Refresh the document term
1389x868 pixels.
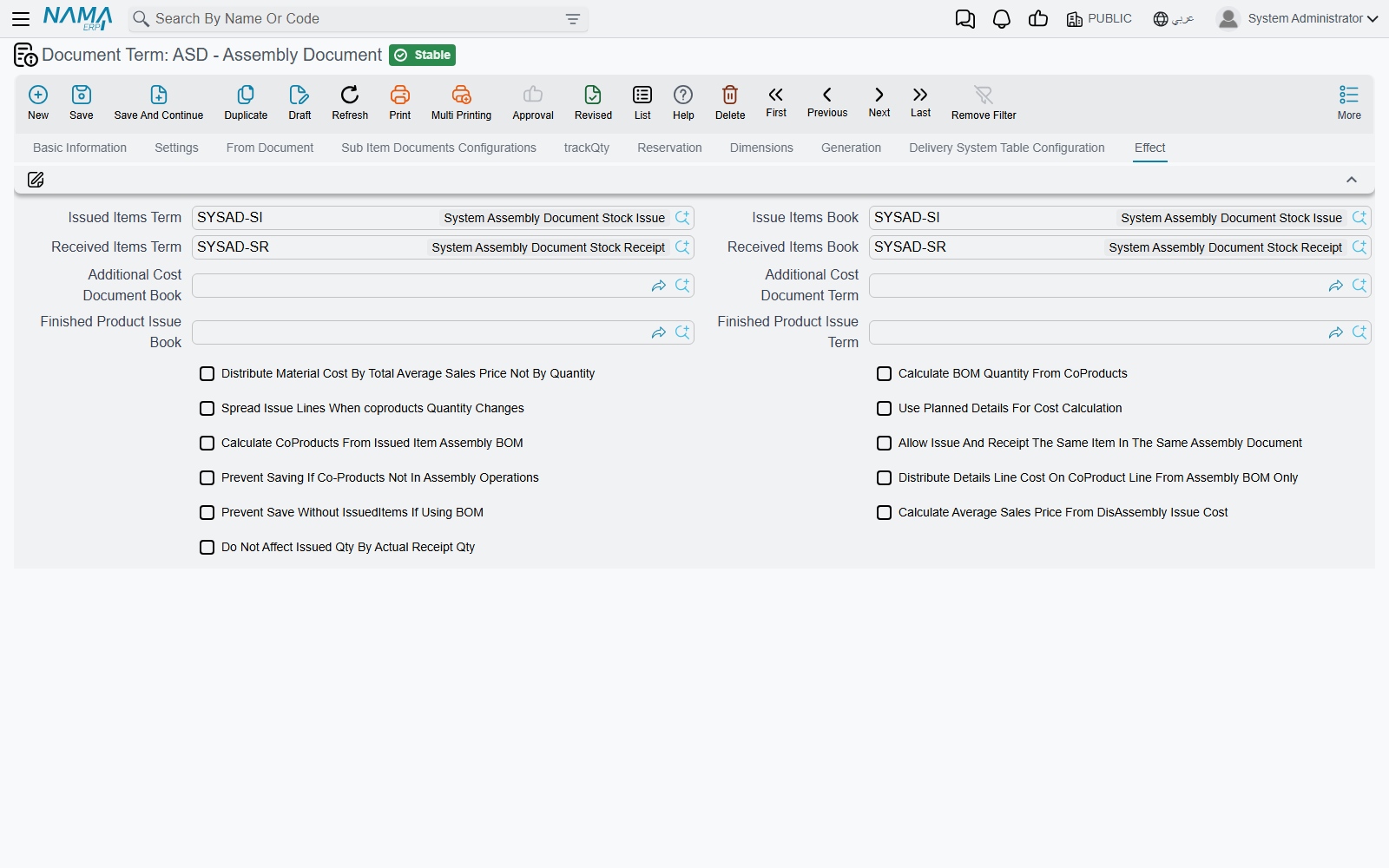pyautogui.click(x=350, y=102)
